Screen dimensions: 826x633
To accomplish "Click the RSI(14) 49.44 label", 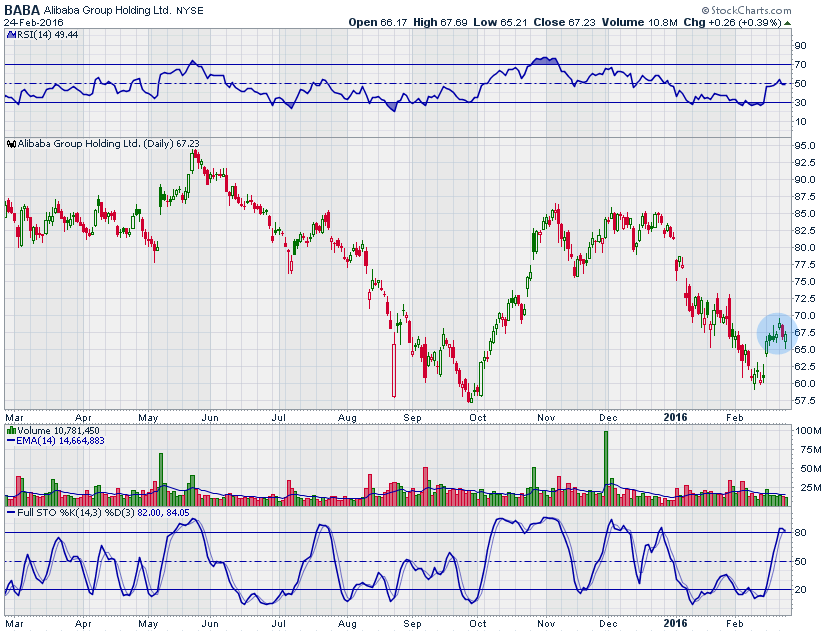I will [47, 35].
